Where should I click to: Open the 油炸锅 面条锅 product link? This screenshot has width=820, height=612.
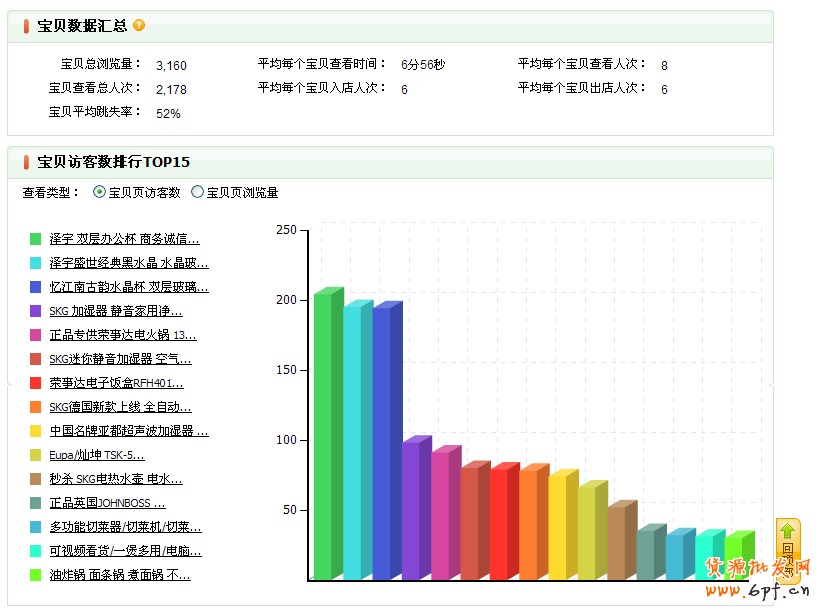point(120,575)
